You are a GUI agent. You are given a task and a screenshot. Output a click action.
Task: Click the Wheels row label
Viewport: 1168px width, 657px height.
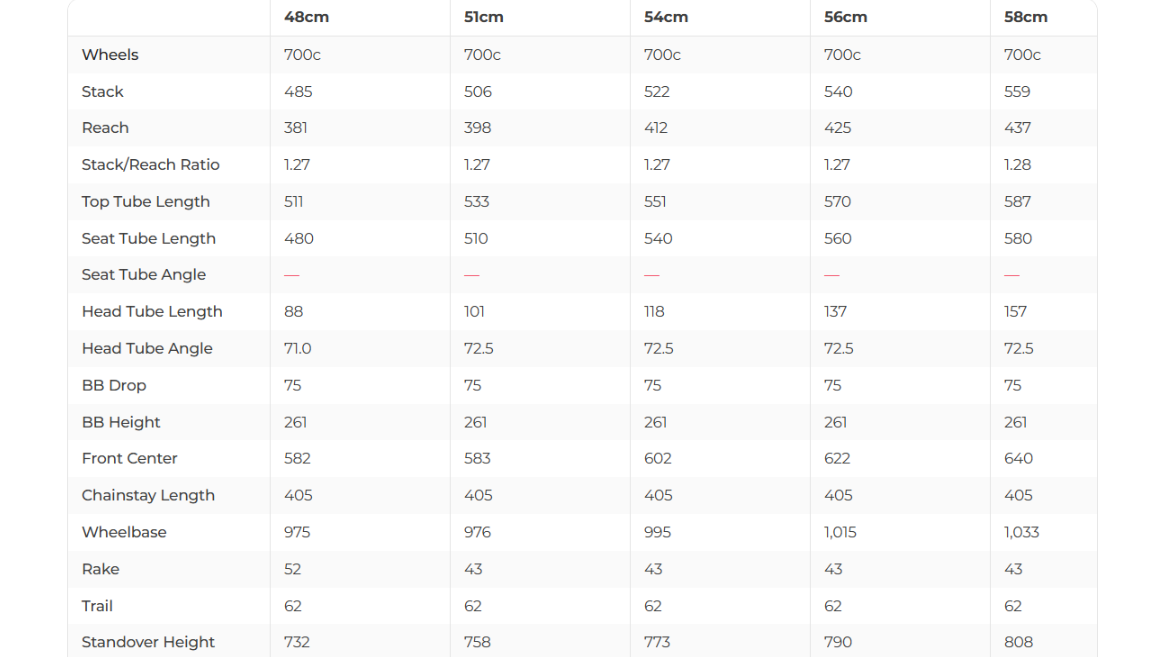[x=110, y=55]
